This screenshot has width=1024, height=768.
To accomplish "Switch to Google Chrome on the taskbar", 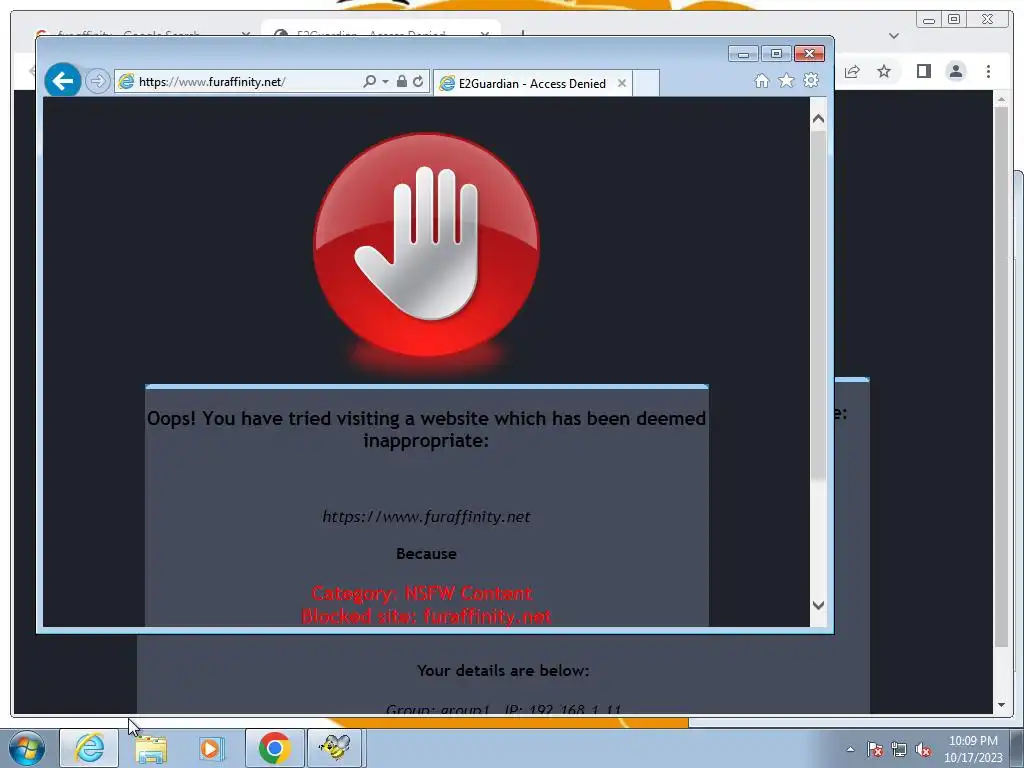I will point(274,748).
